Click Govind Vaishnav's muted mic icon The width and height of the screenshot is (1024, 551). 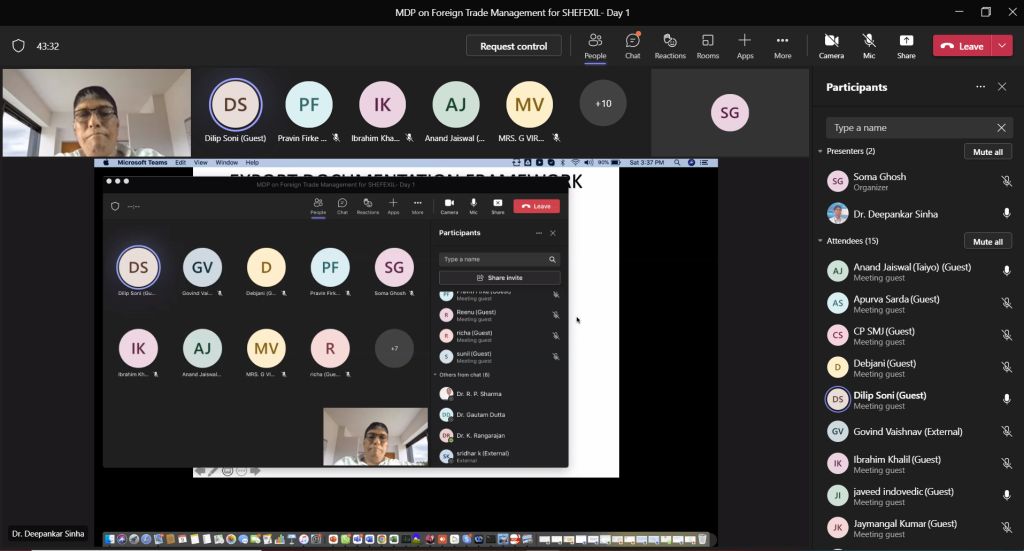(x=1006, y=431)
